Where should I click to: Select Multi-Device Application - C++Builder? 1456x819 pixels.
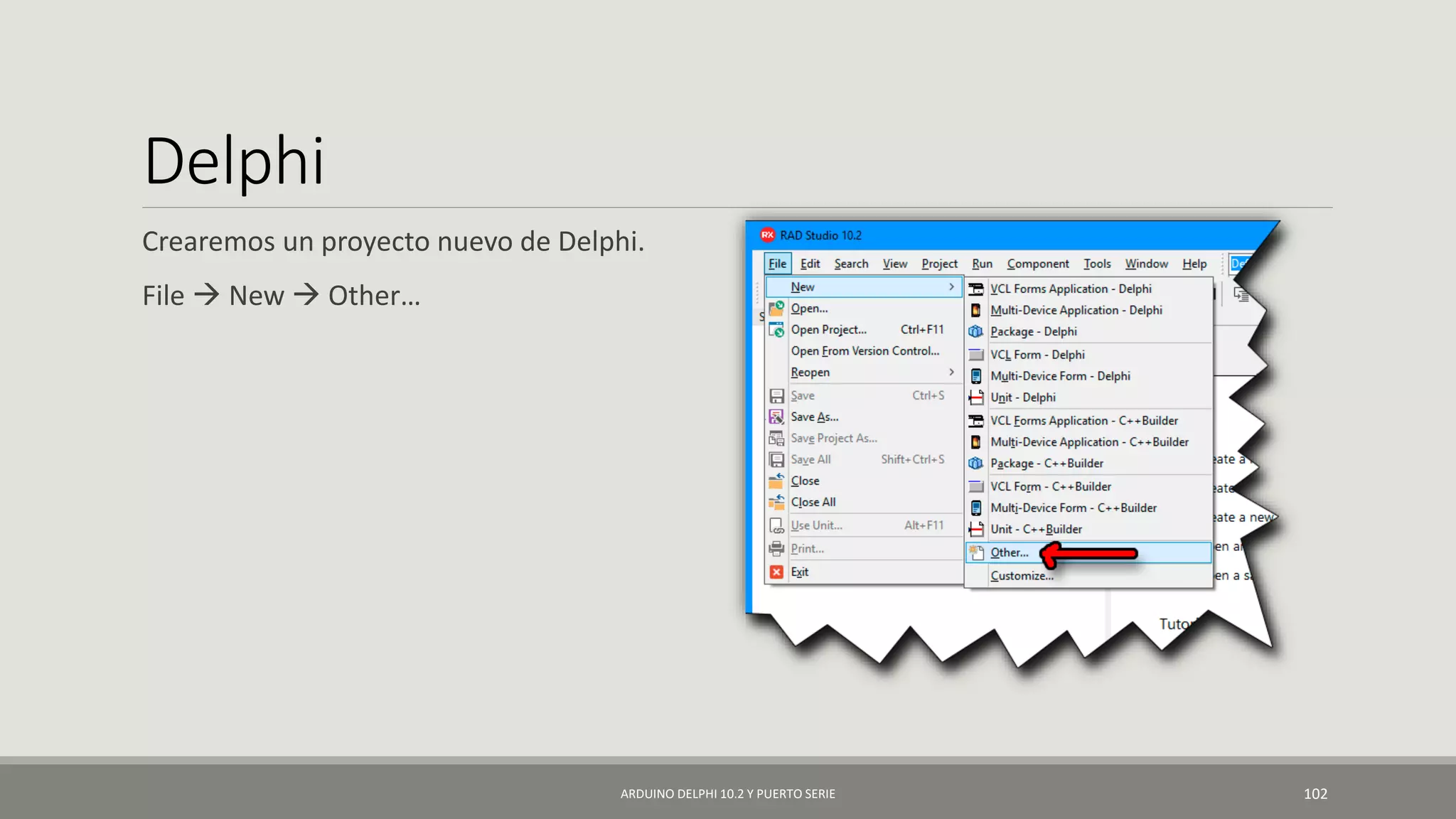coord(1088,442)
